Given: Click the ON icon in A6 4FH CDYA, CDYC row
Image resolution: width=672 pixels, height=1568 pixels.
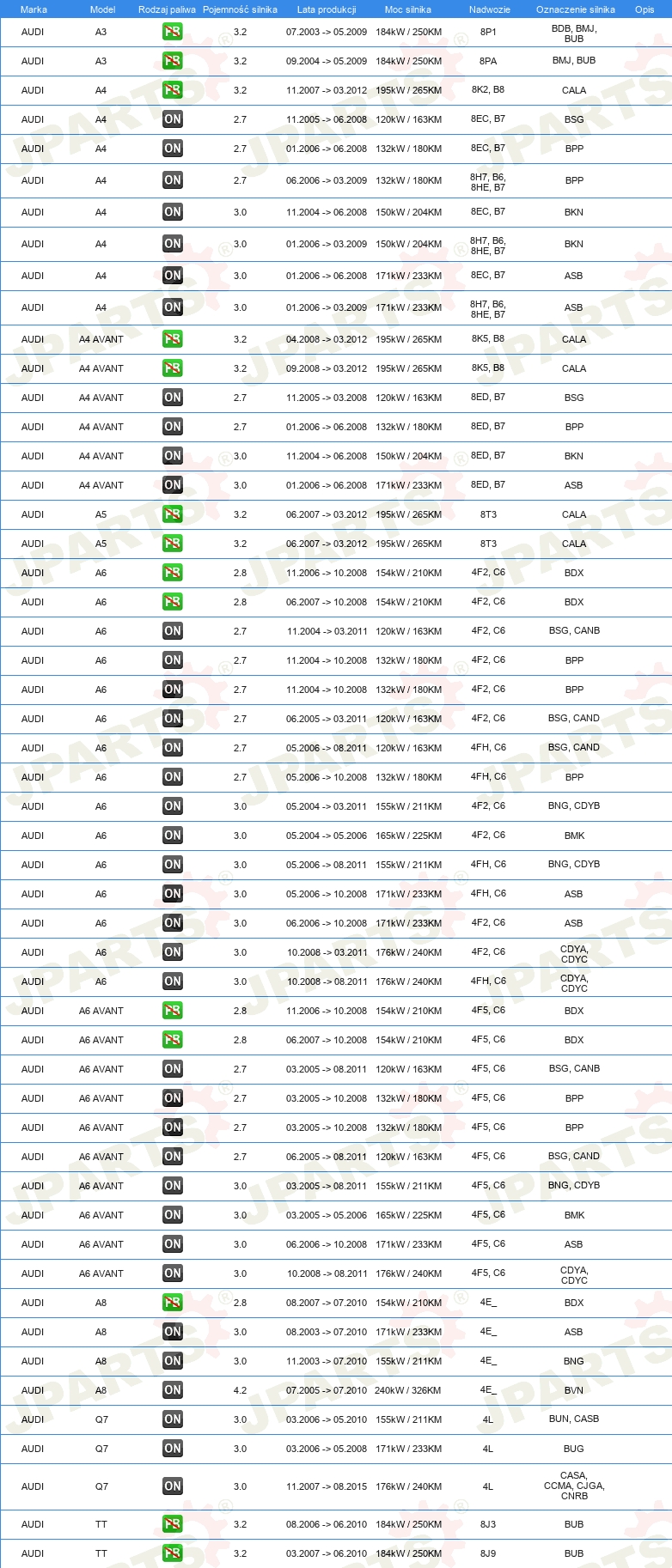Looking at the screenshot, I should (173, 982).
